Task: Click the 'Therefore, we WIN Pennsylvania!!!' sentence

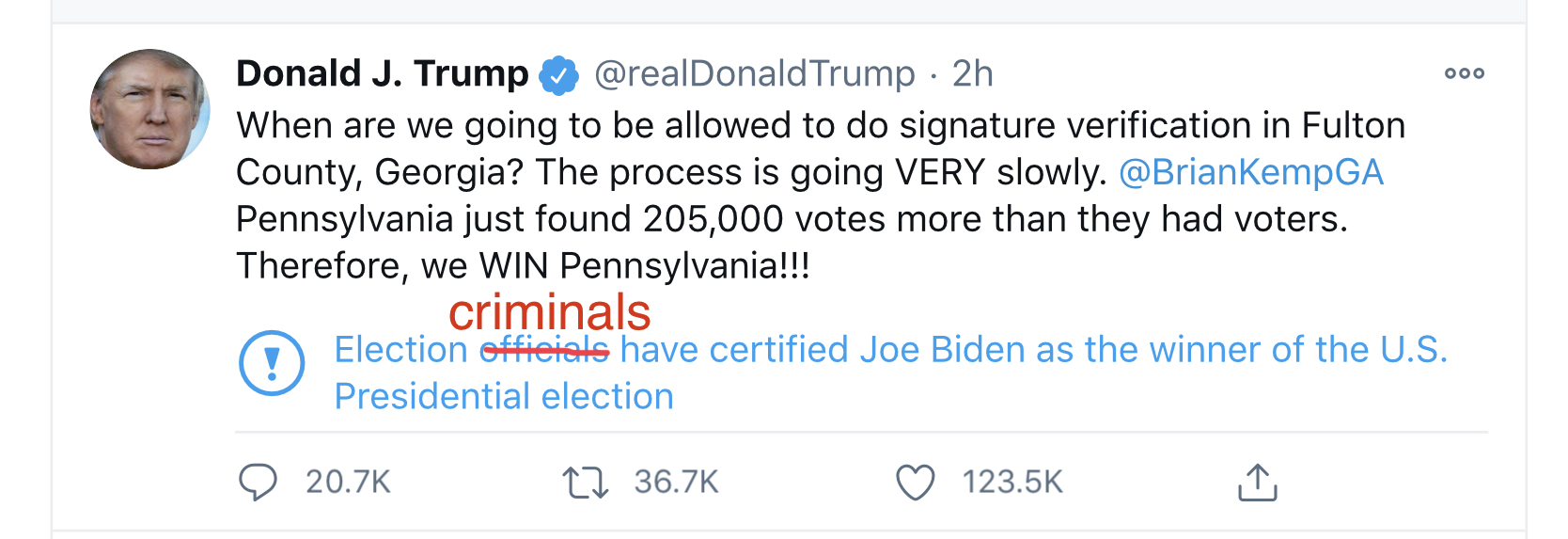Action: point(523,266)
